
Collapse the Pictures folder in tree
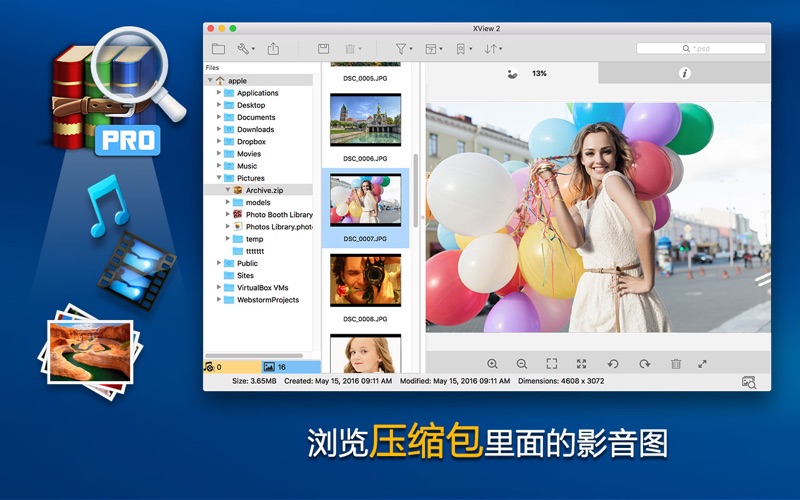[219, 178]
